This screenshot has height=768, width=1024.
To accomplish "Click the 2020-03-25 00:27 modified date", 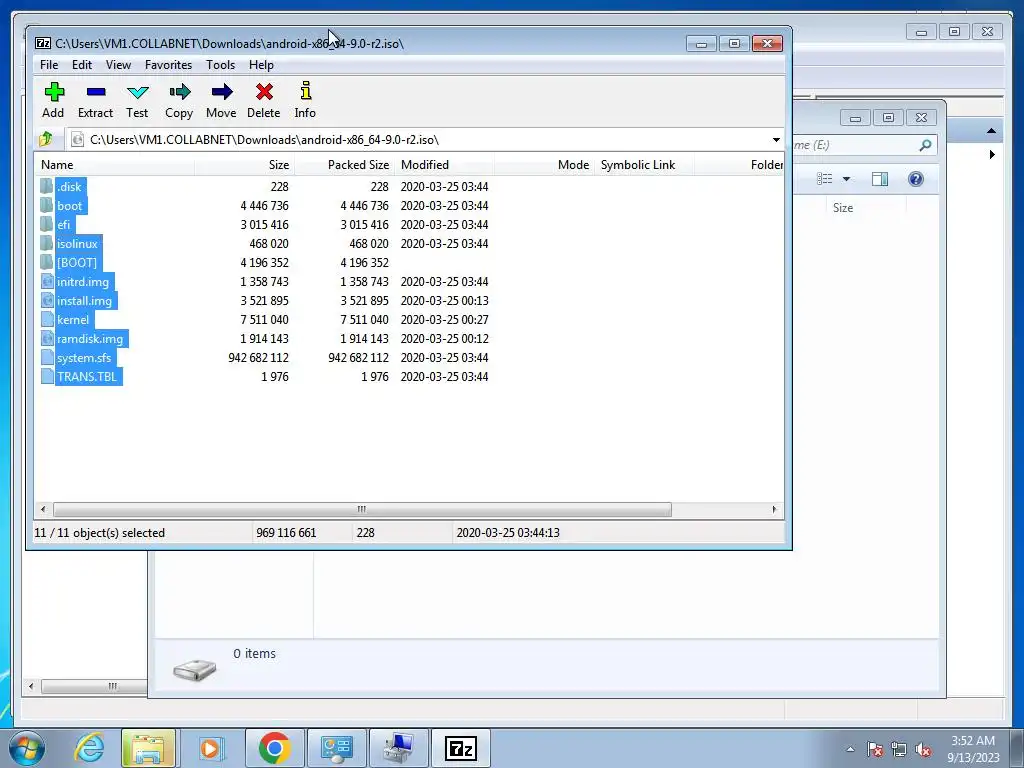I will (444, 319).
